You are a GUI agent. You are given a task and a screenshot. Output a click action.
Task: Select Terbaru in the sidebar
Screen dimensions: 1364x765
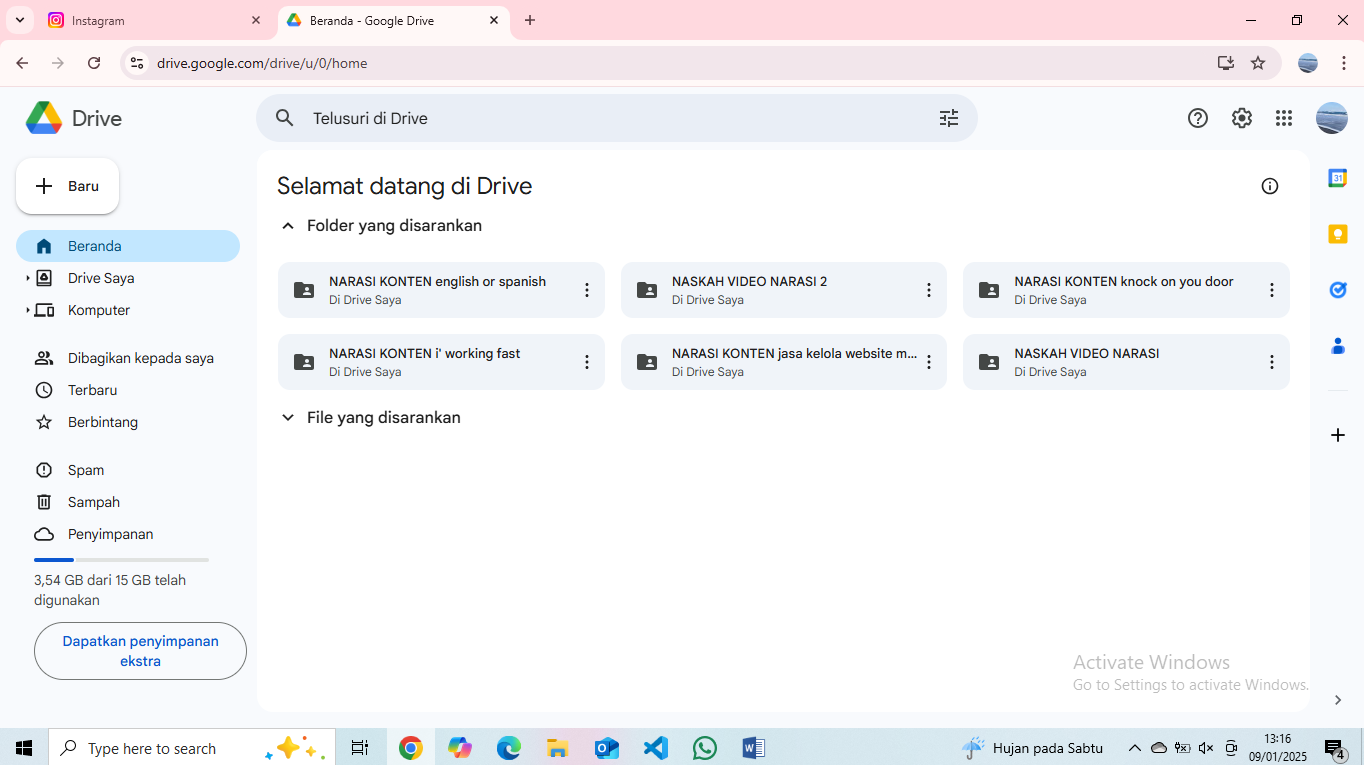pyautogui.click(x=92, y=390)
